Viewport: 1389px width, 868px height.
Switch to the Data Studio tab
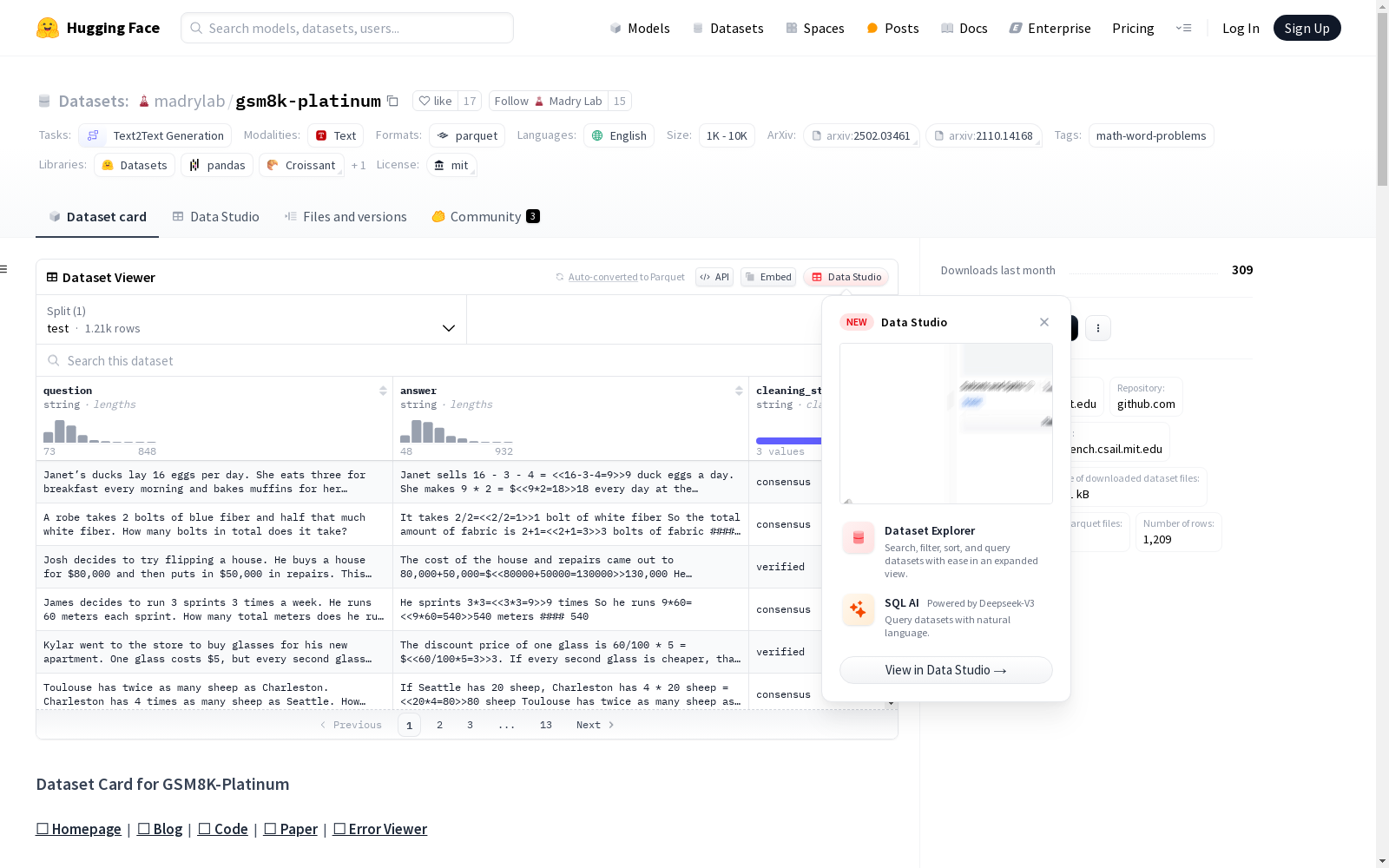[215, 217]
